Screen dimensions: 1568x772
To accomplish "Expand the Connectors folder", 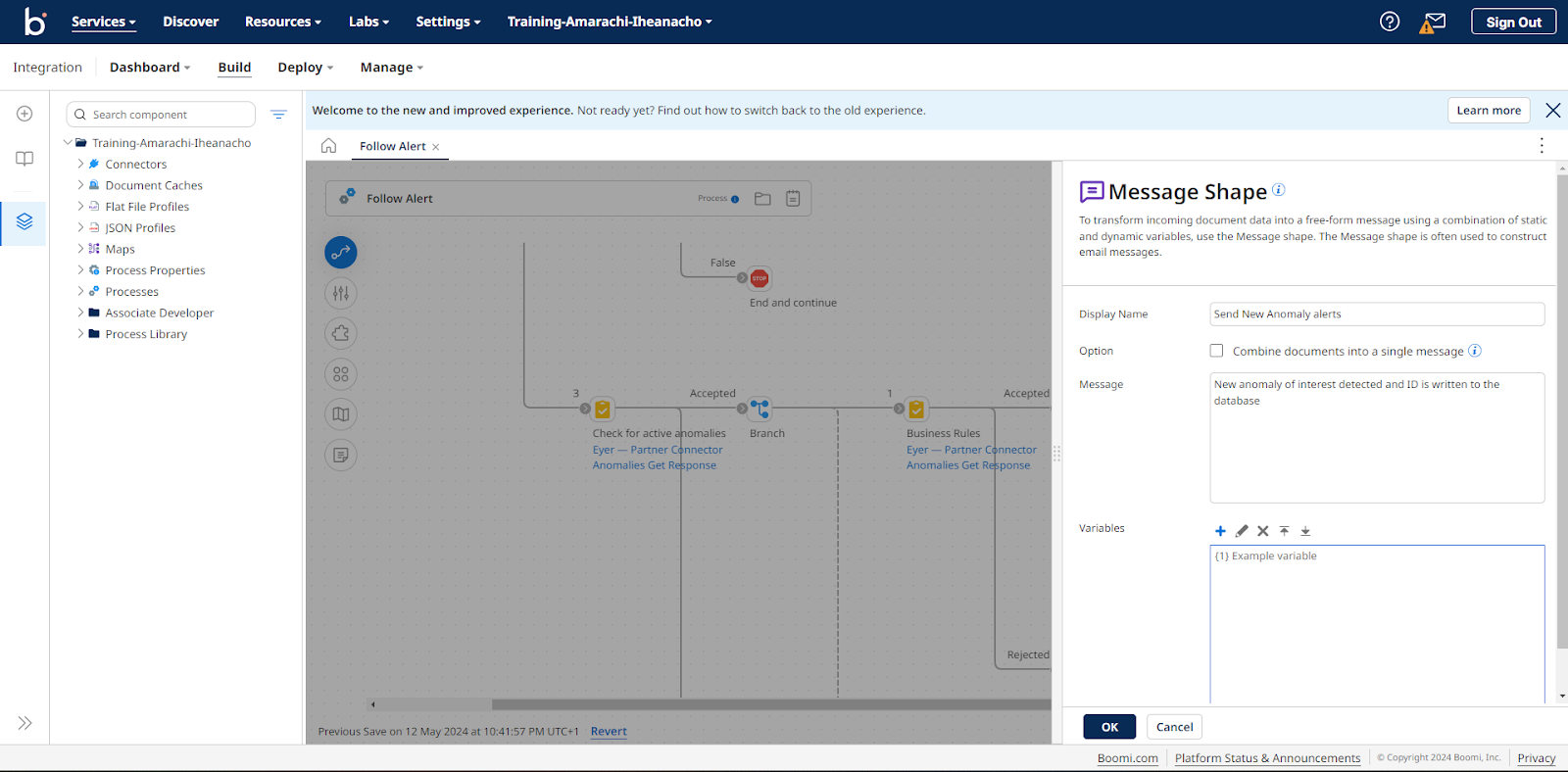I will pyautogui.click(x=80, y=164).
